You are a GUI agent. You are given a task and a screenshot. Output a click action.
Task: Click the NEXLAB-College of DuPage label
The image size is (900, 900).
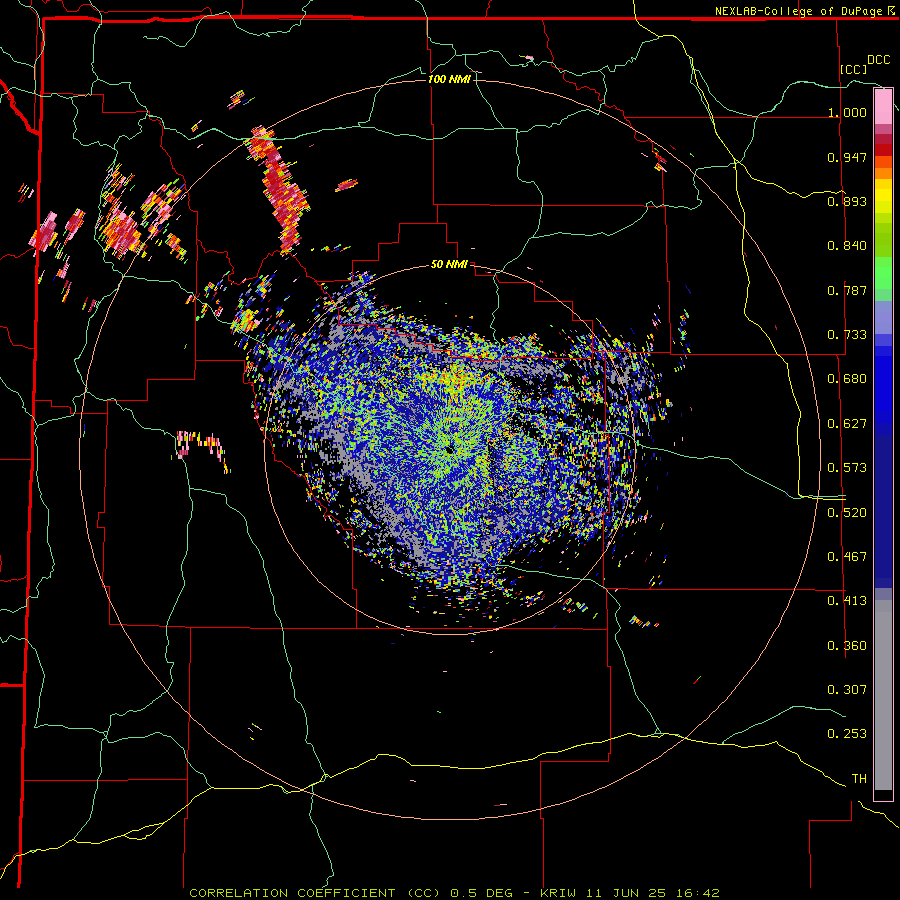[x=798, y=11]
